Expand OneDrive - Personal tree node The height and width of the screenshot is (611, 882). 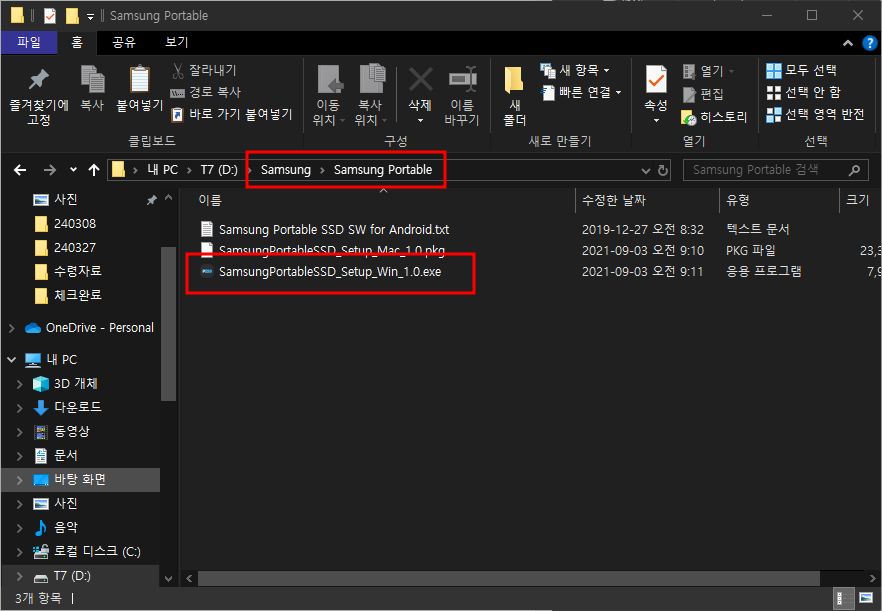coord(12,328)
